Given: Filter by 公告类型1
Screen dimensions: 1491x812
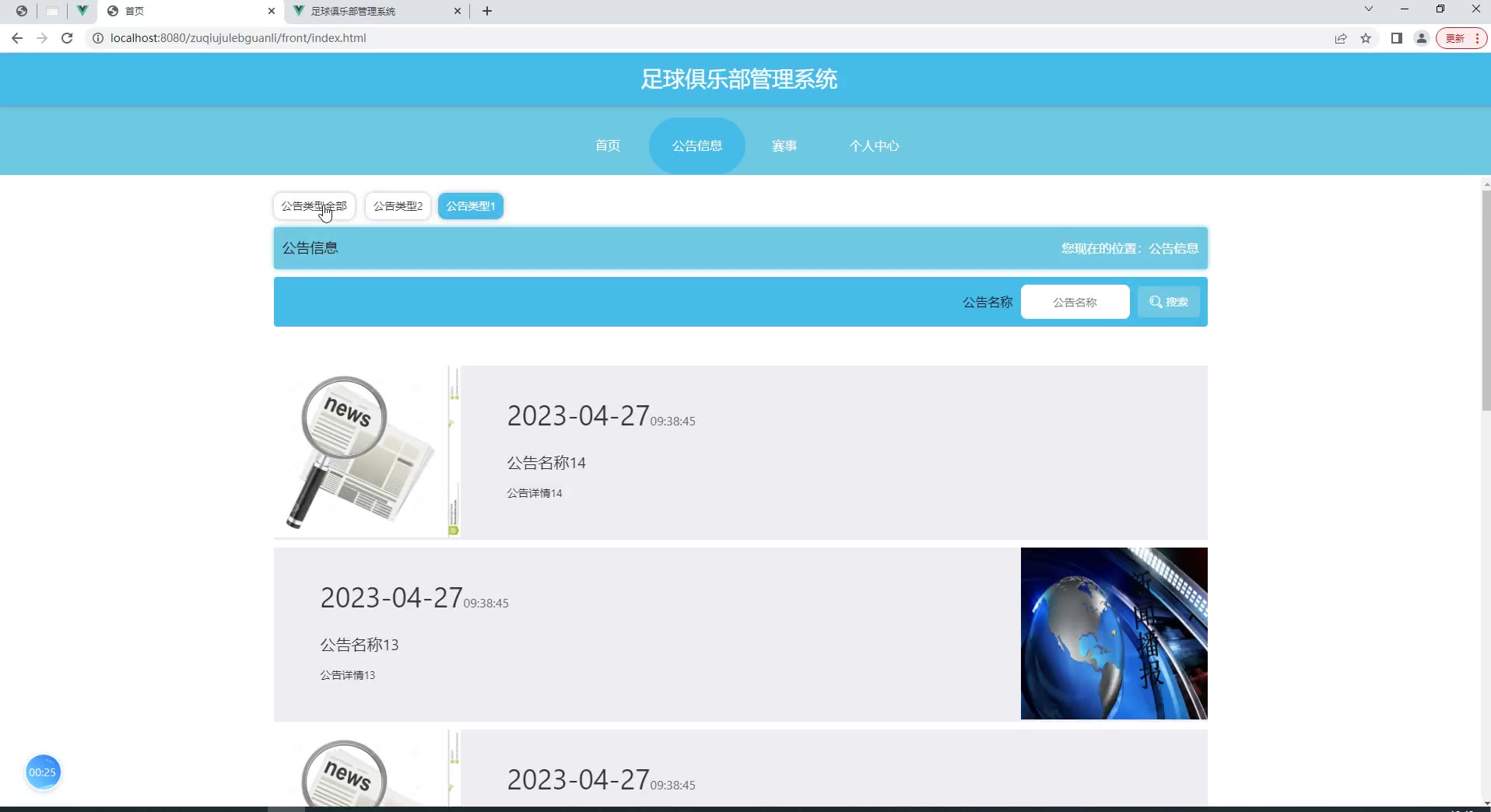Looking at the screenshot, I should 471,206.
